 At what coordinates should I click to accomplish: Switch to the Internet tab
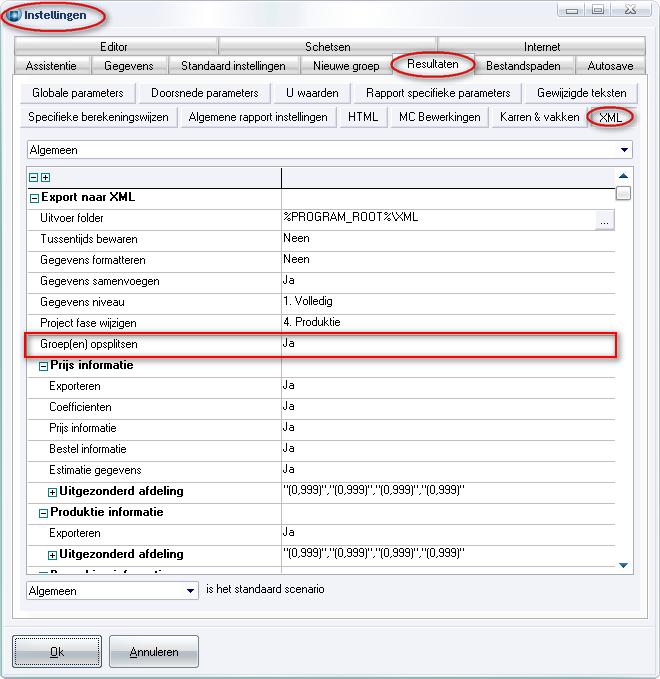point(542,46)
